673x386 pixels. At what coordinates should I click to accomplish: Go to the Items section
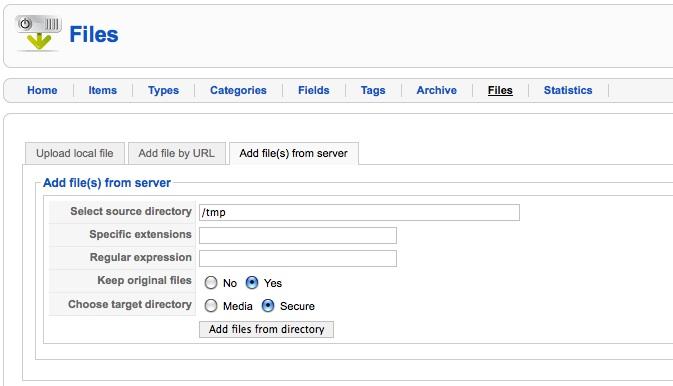(103, 90)
